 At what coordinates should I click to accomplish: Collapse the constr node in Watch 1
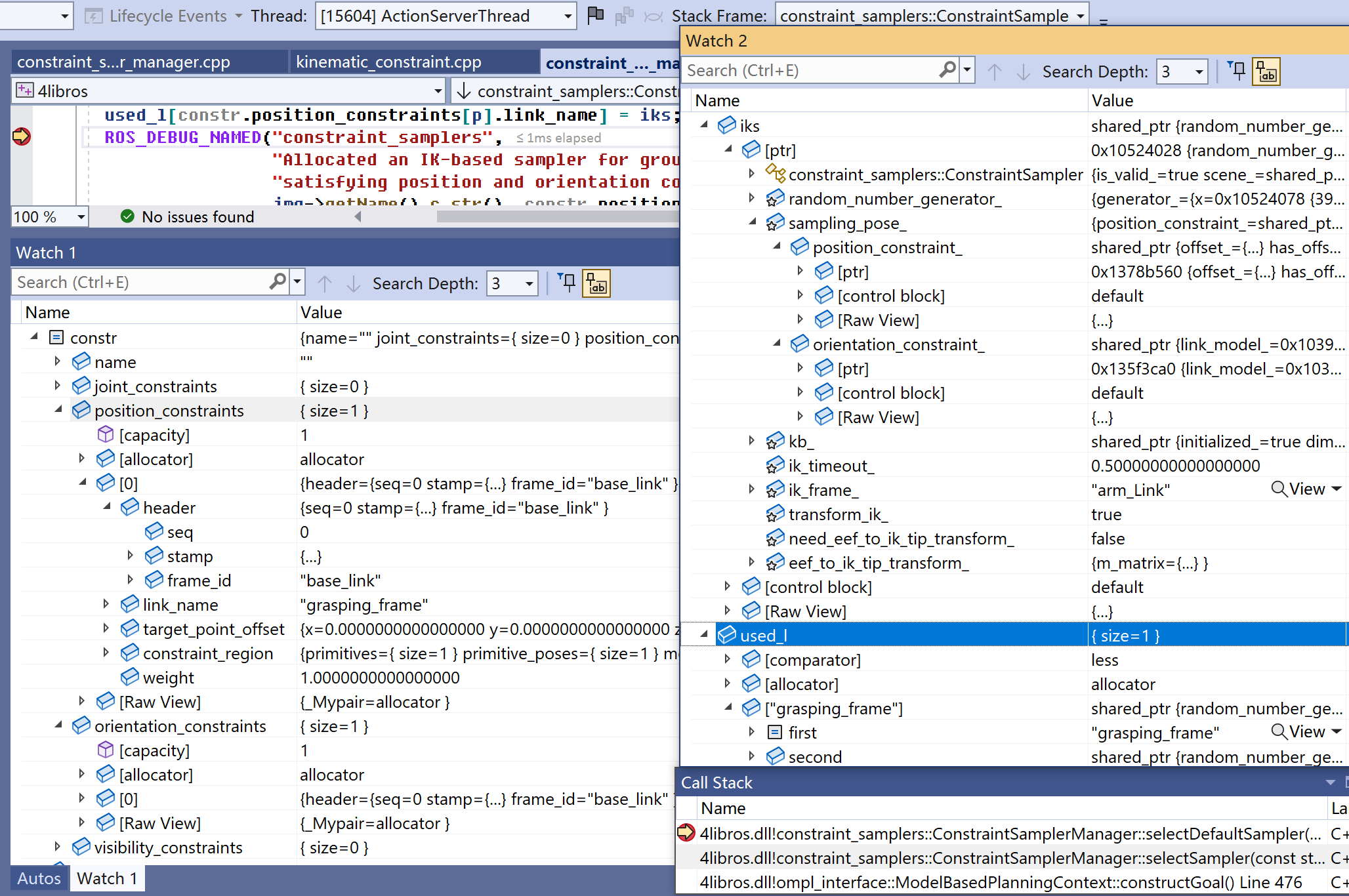click(x=33, y=336)
